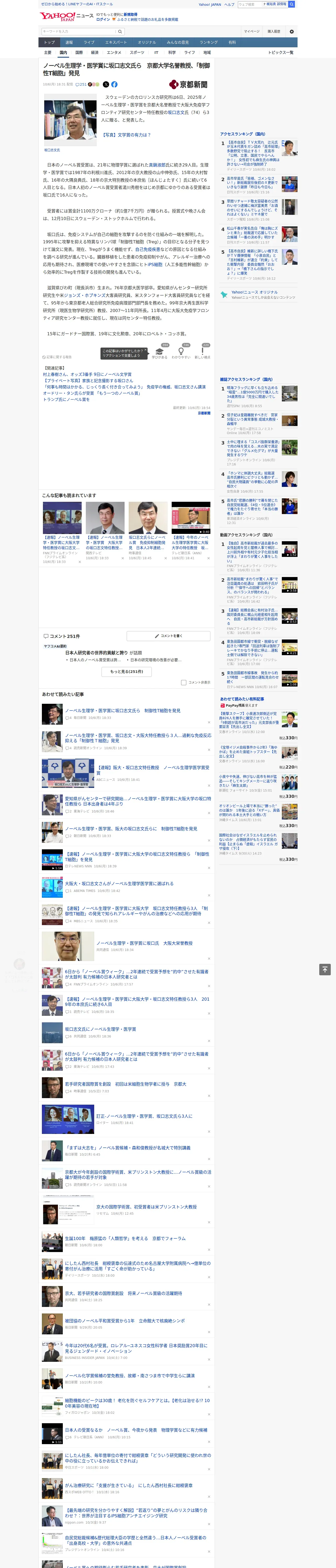
Task: Select the 速報 navigation tab
Action: (69, 42)
